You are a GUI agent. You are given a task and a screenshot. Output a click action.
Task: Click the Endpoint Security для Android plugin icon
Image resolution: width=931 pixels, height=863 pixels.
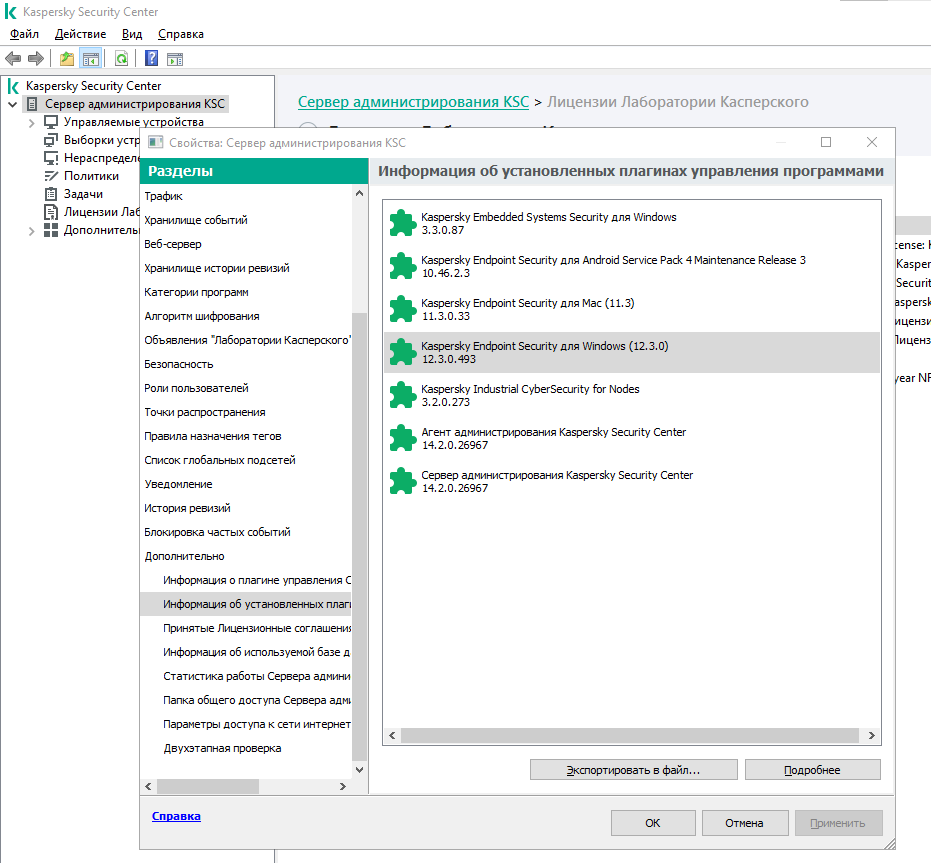coord(403,266)
